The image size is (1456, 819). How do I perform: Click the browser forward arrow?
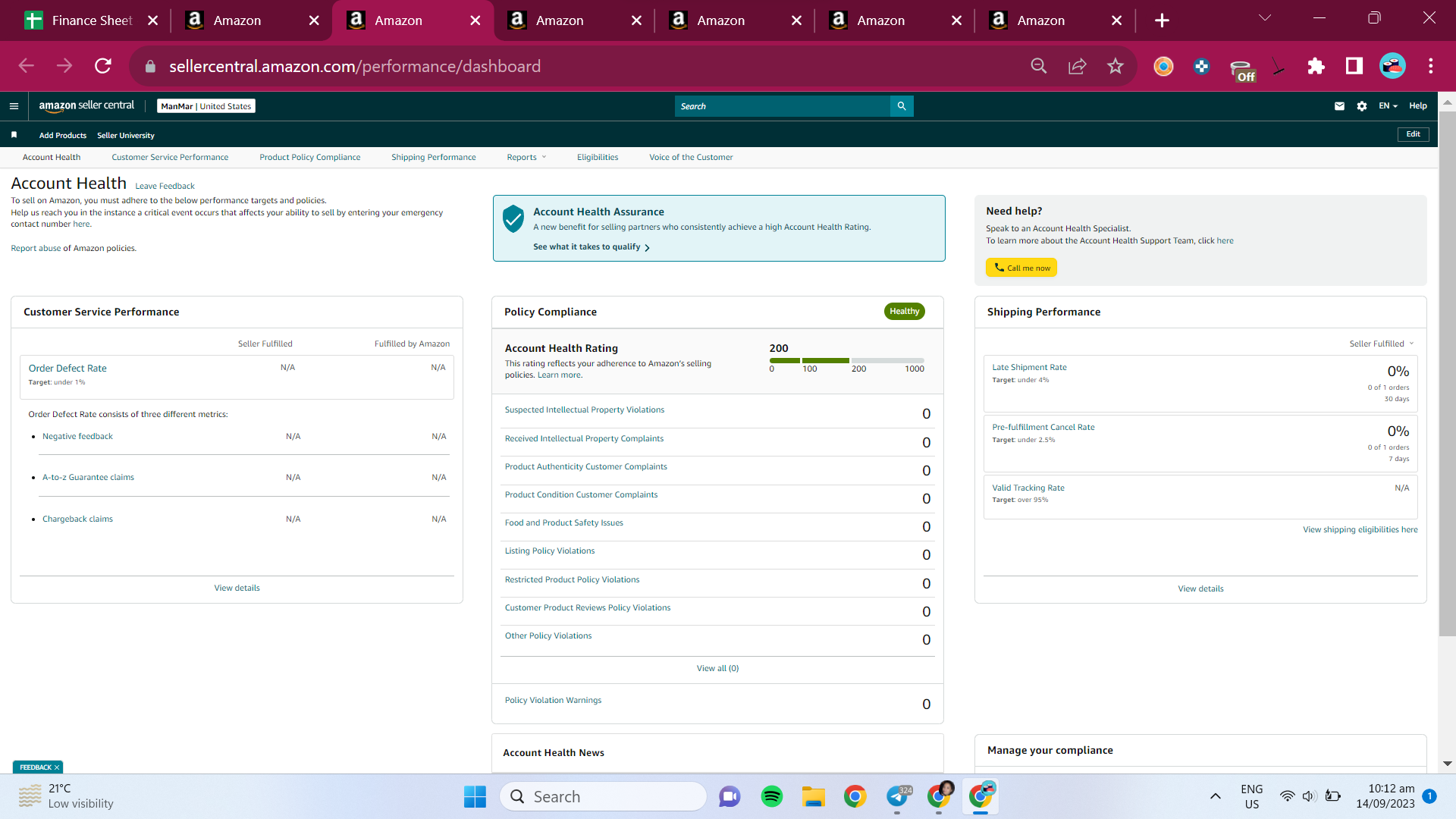click(x=64, y=66)
